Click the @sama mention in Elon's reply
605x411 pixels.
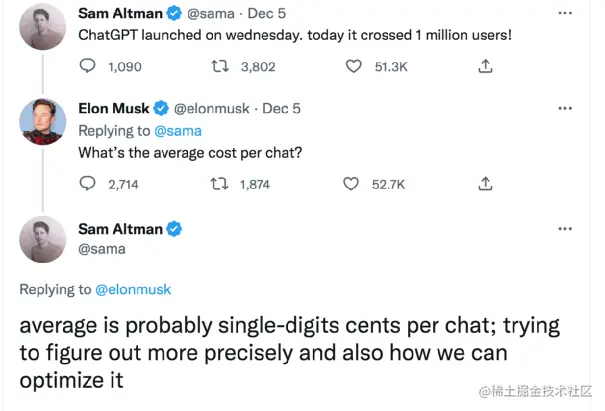coord(178,131)
